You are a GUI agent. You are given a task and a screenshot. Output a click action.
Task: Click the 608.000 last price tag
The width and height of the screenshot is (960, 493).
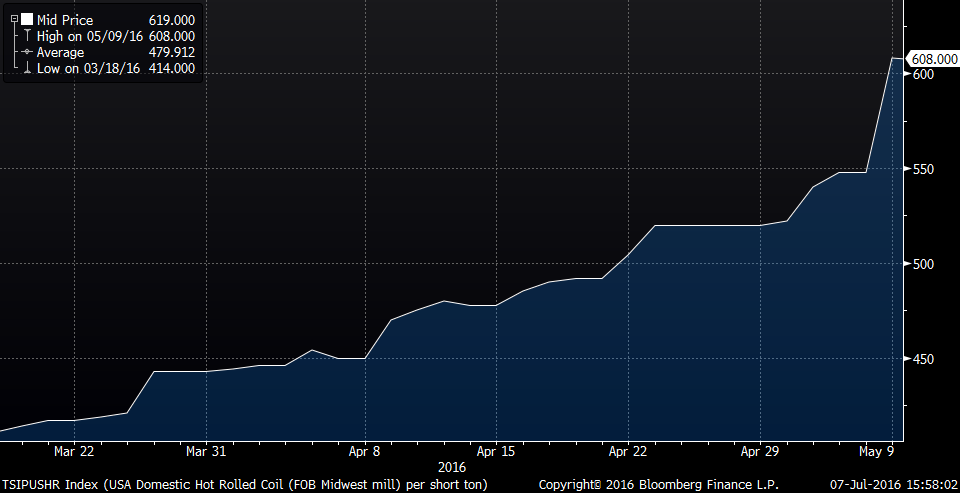point(931,59)
